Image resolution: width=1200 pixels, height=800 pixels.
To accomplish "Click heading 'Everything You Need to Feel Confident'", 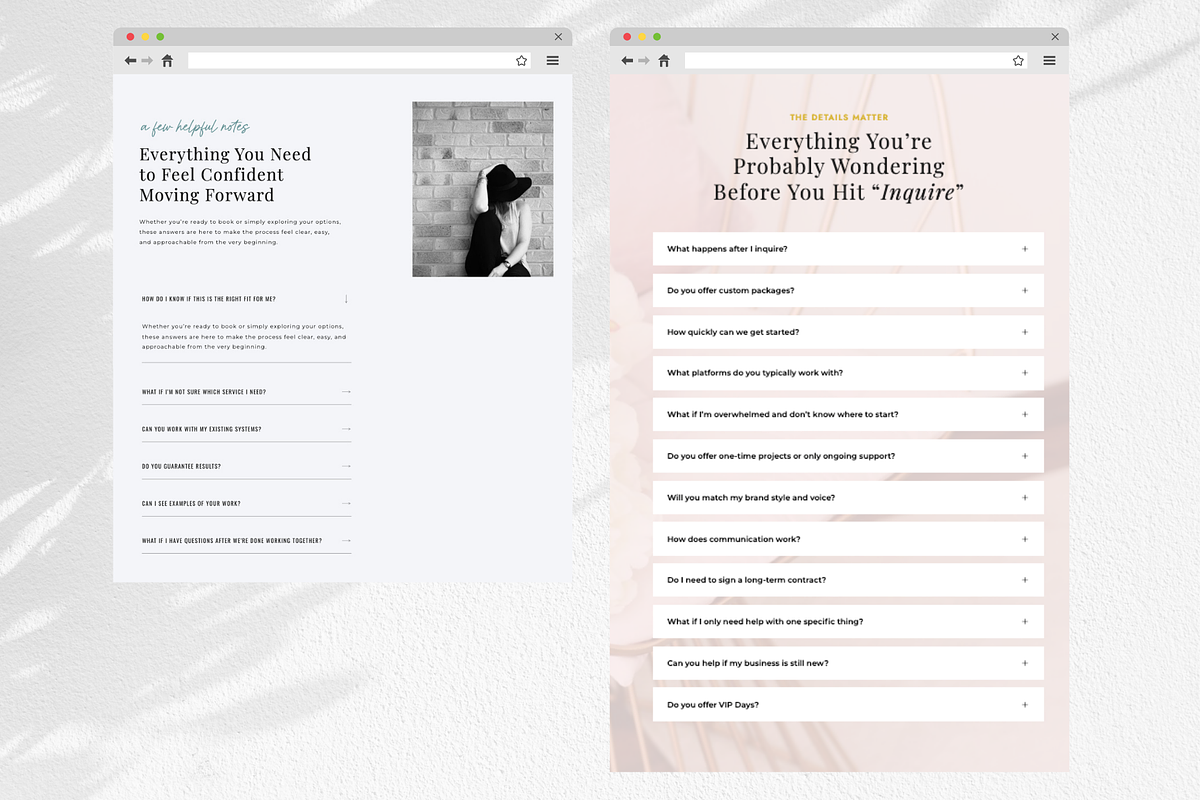I will pos(225,175).
